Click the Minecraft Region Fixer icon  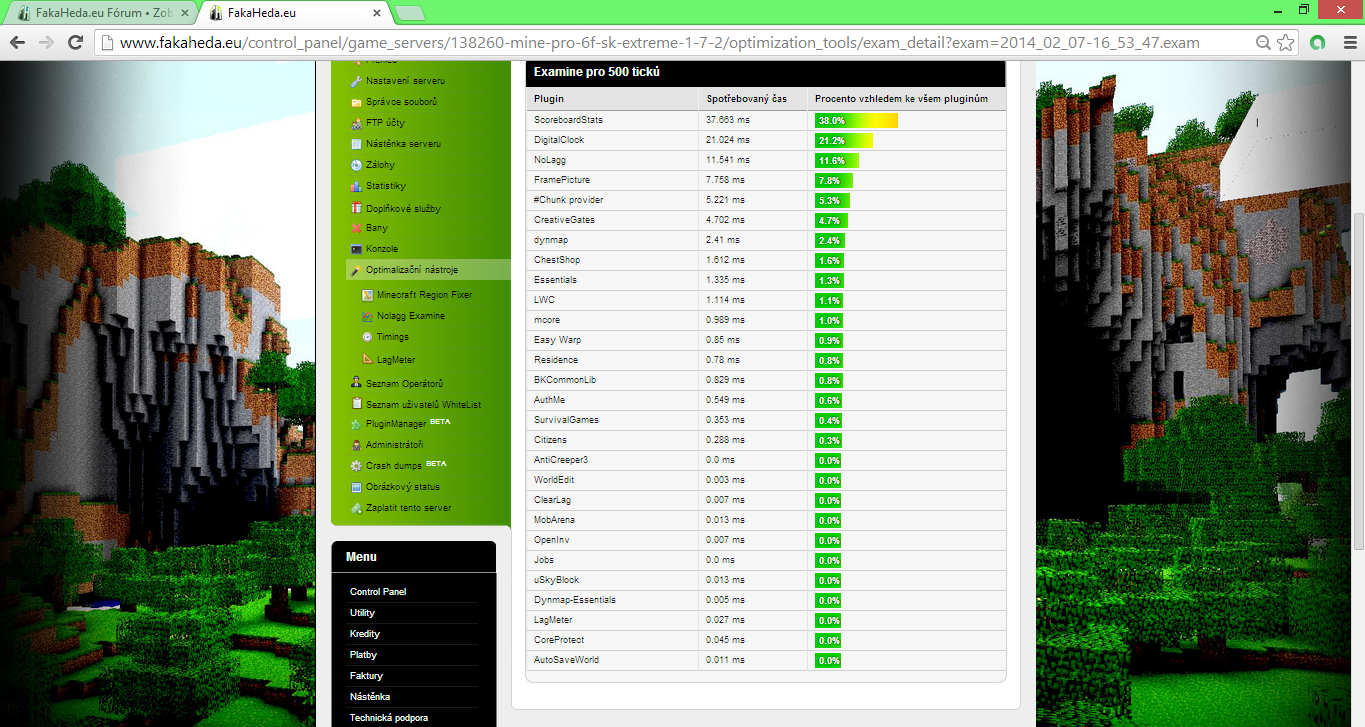pyautogui.click(x=367, y=295)
